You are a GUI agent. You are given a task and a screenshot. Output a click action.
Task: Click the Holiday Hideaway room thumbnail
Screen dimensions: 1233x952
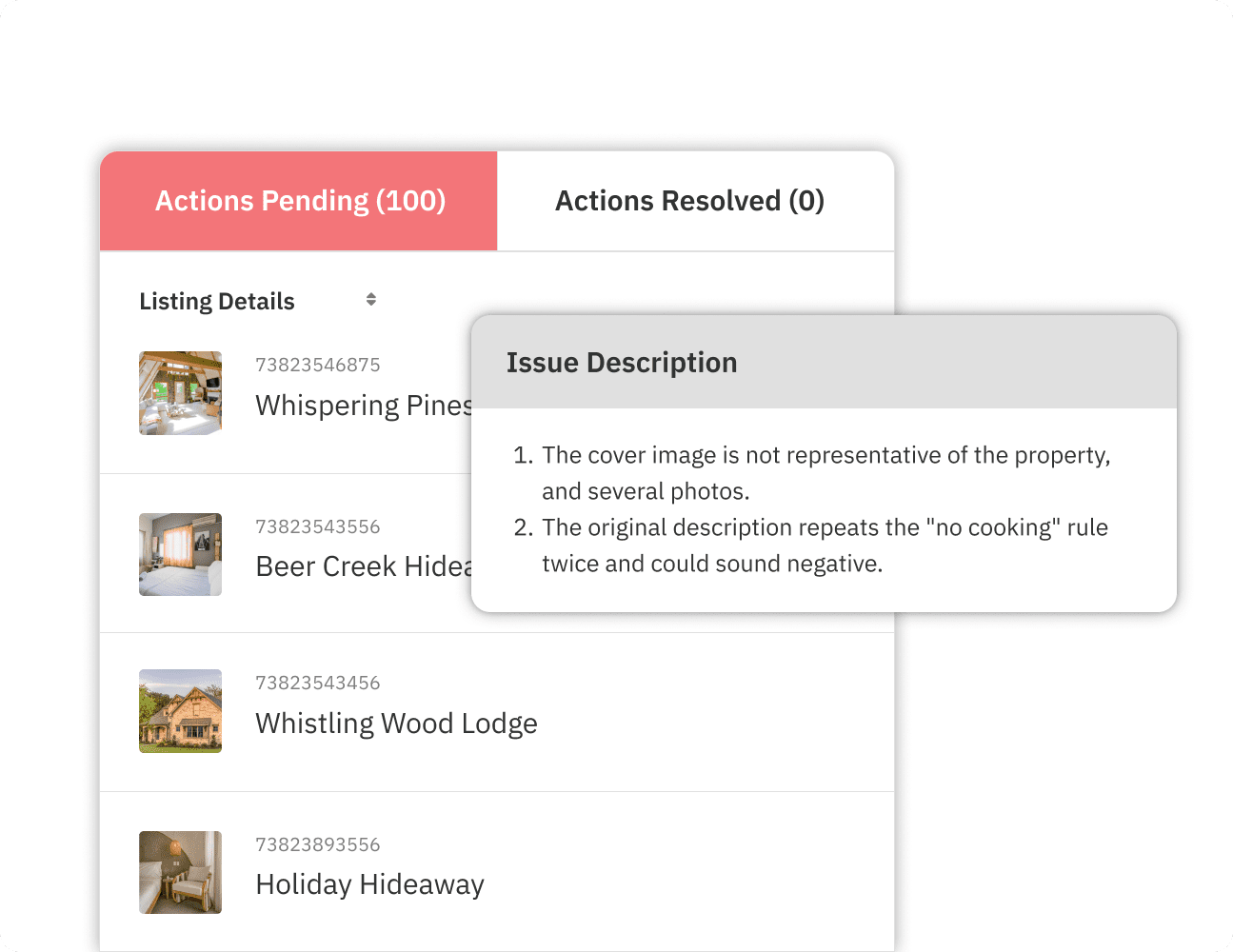[x=180, y=872]
